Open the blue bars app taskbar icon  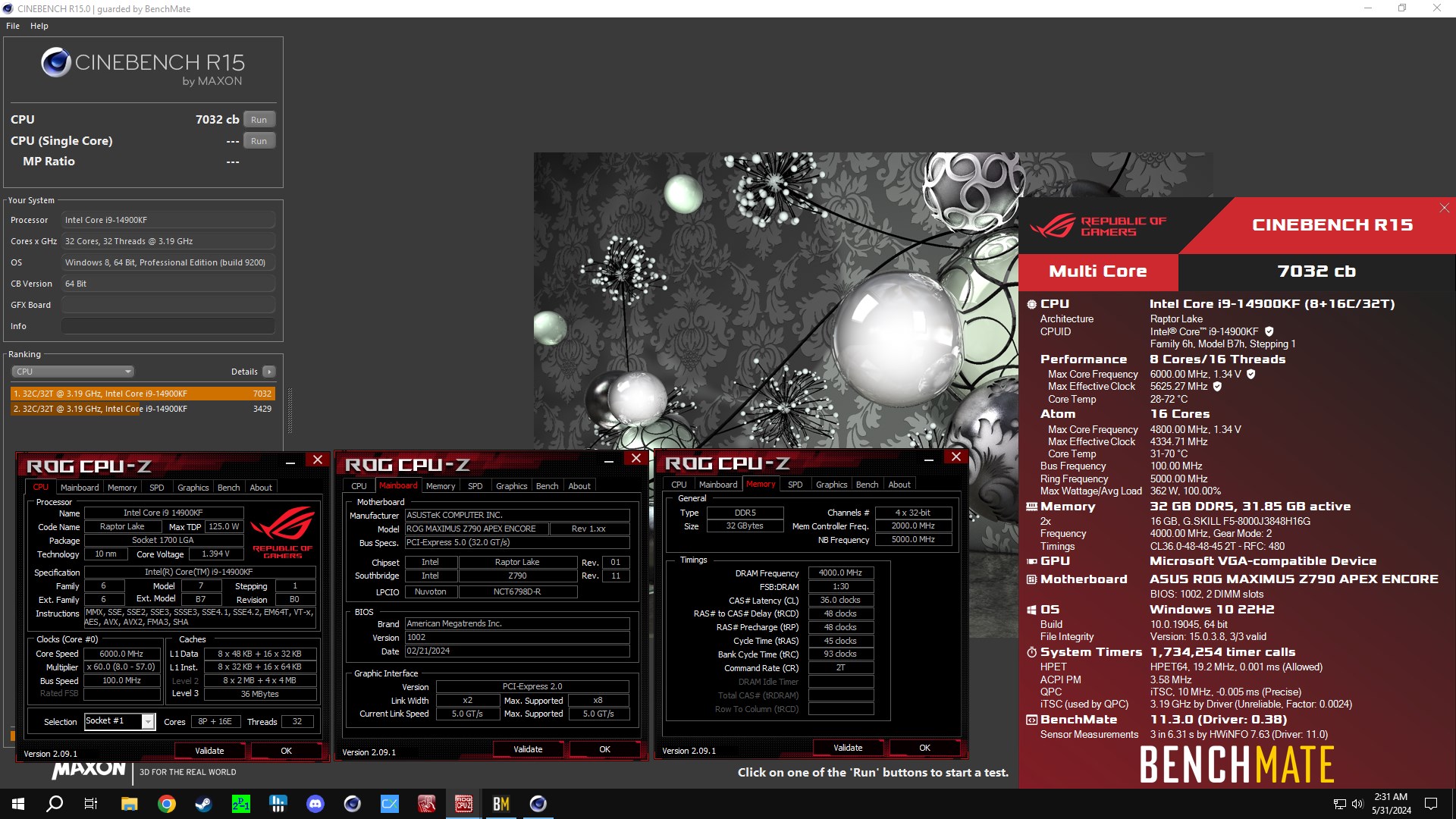pyautogui.click(x=278, y=804)
